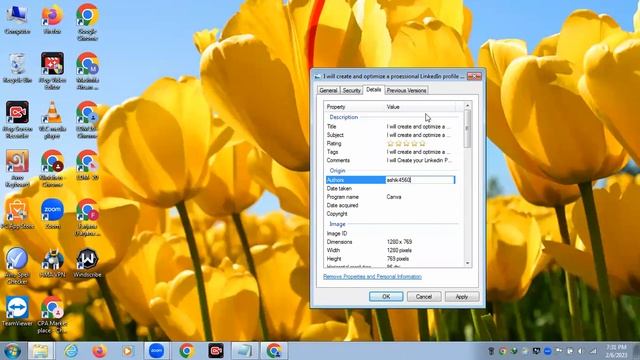This screenshot has height=360, width=640.
Task: Switch to Zoom in the taskbar
Action: (156, 351)
